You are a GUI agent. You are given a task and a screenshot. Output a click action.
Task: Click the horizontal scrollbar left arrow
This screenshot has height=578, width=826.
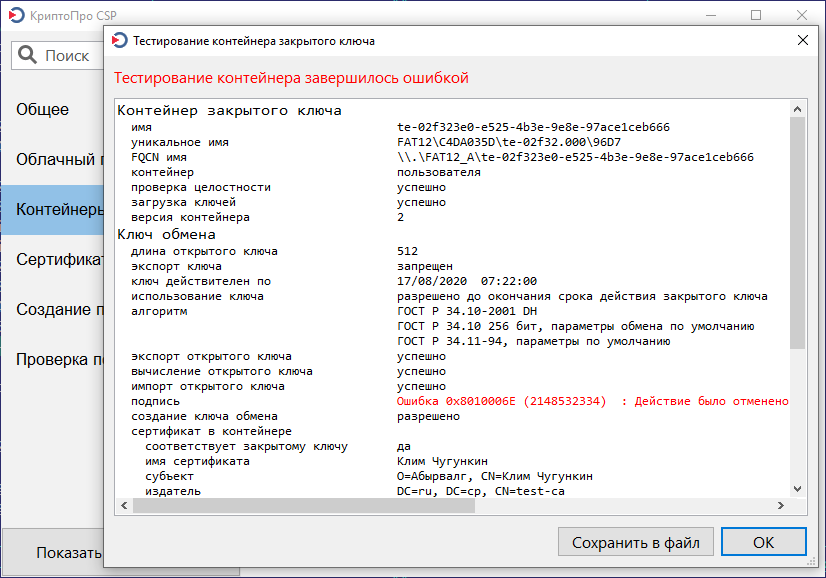click(124, 505)
